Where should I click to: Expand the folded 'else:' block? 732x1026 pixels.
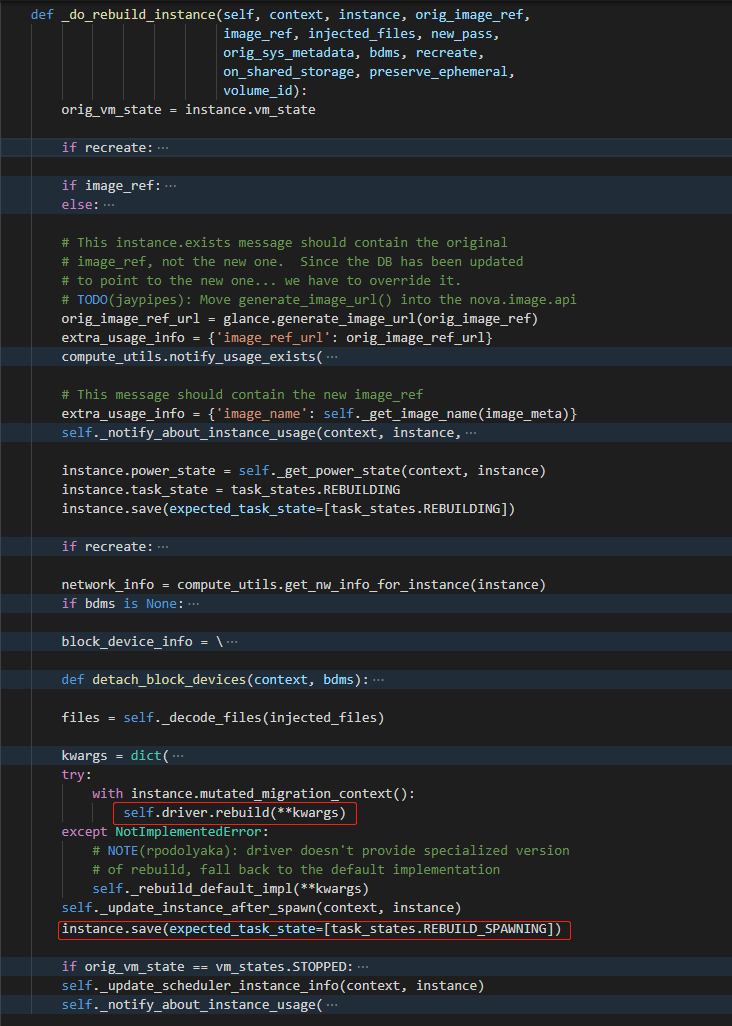[x=109, y=204]
